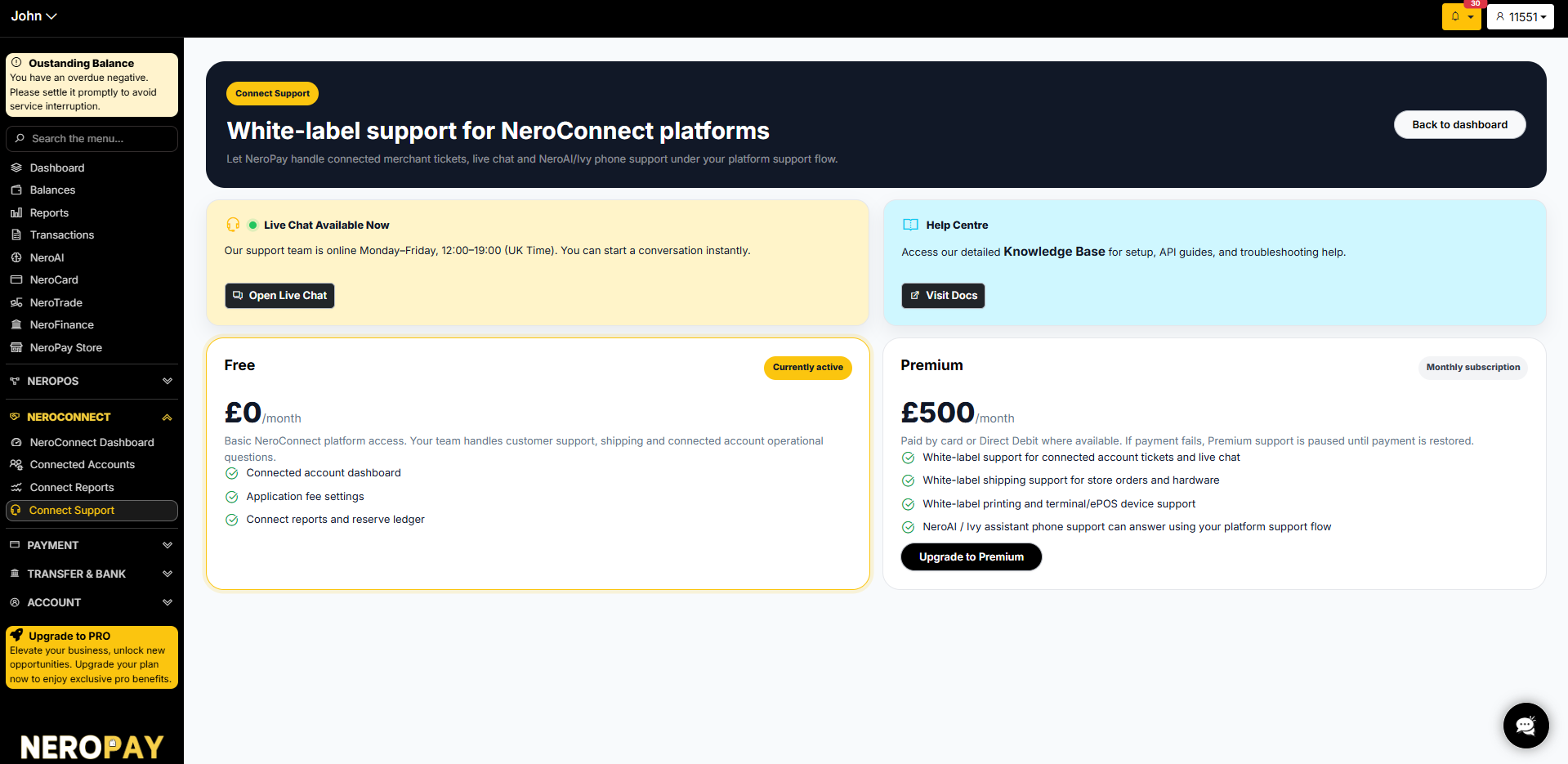The width and height of the screenshot is (1568, 764).
Task: Collapse the NEROCONNECT section chevron
Action: (x=168, y=417)
